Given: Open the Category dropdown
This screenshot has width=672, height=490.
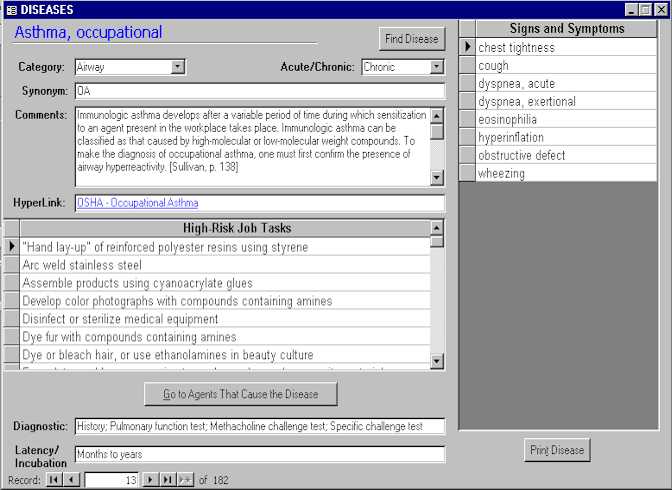Looking at the screenshot, I should tap(178, 67).
